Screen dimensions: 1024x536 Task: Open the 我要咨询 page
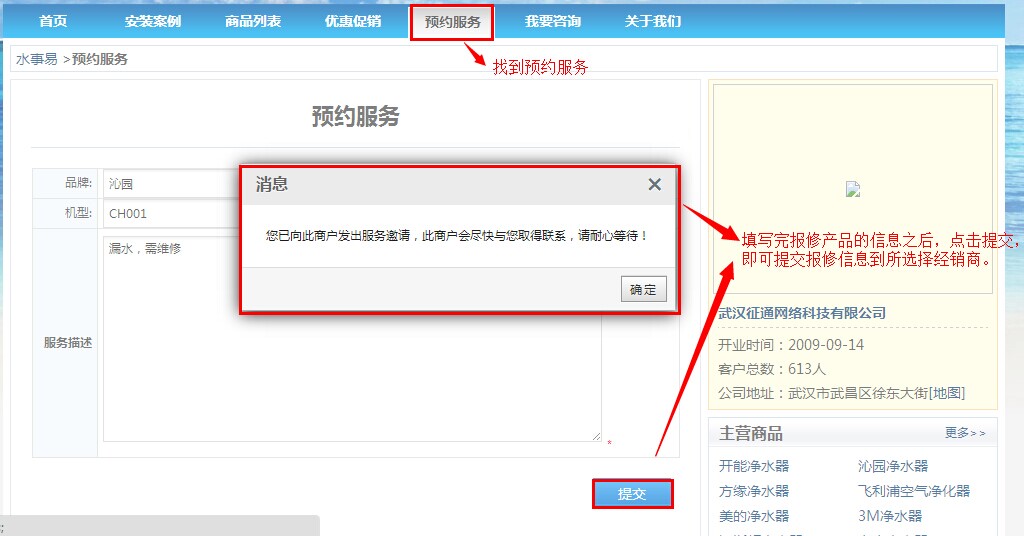[x=553, y=21]
